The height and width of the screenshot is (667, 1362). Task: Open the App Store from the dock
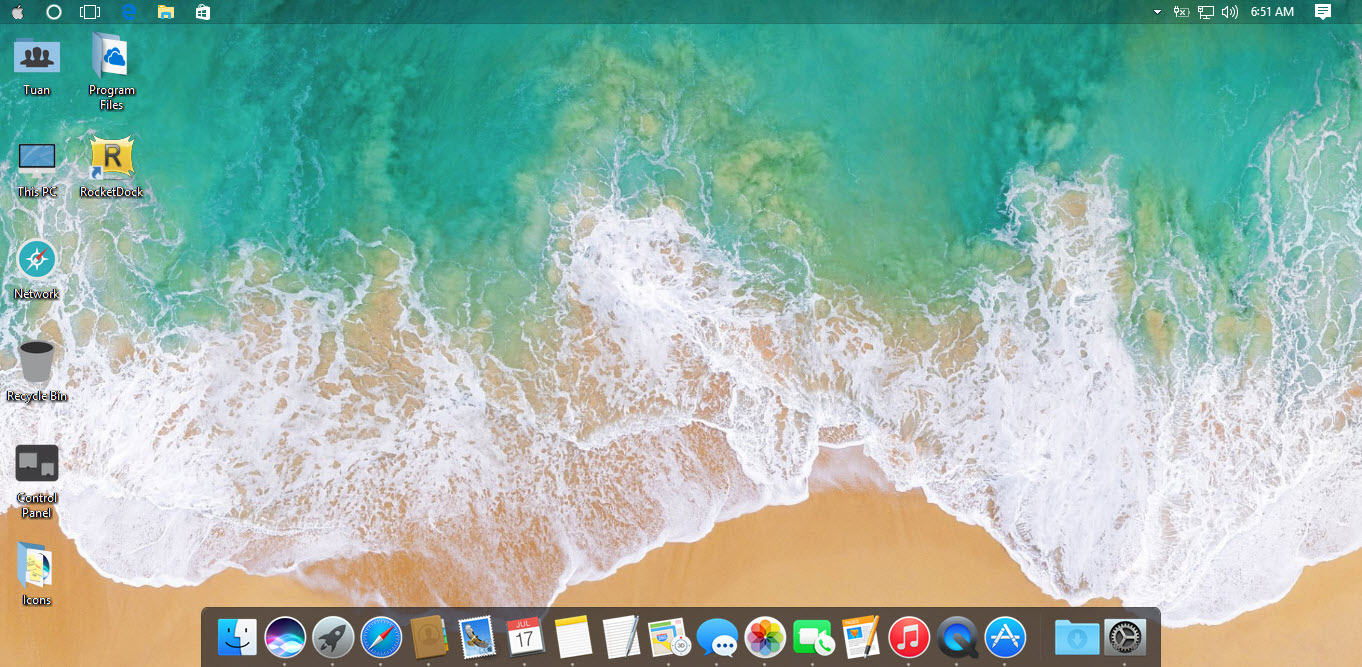point(1005,637)
